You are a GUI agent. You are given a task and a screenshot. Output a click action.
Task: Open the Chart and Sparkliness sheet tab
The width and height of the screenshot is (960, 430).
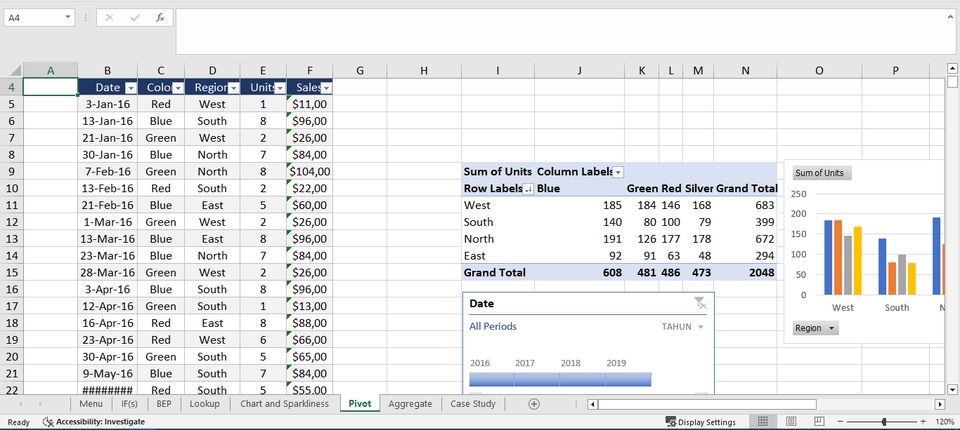(285, 404)
